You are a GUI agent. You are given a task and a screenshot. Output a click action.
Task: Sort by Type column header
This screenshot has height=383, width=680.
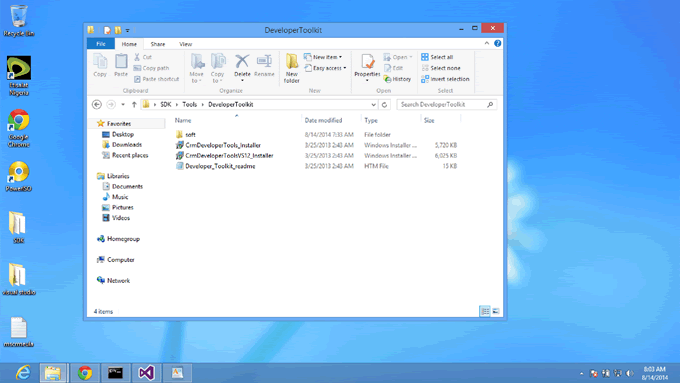371,121
